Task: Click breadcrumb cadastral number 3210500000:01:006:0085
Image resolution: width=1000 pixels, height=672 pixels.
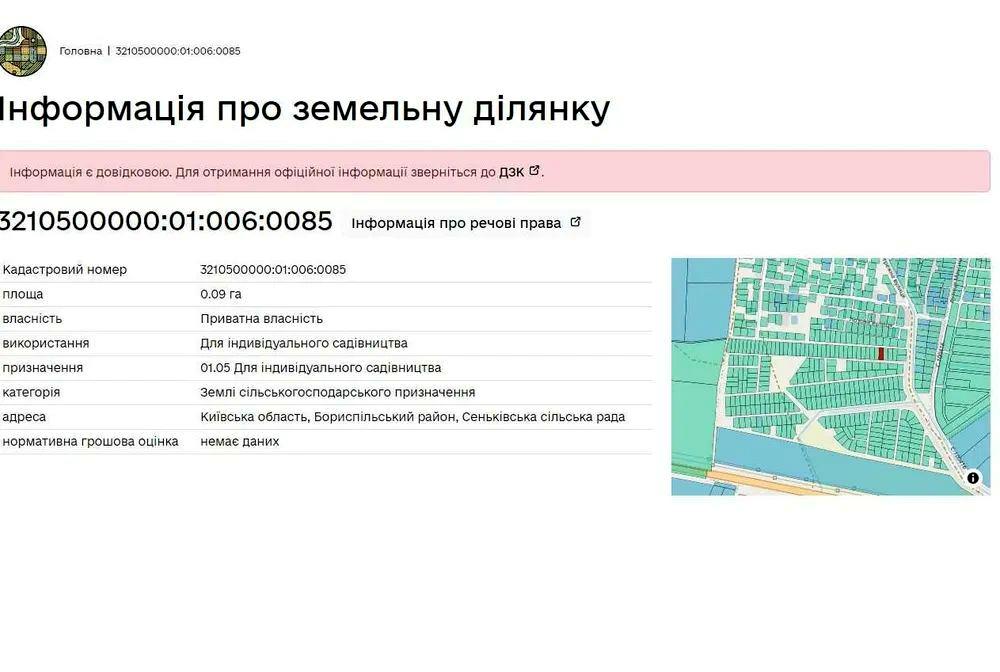Action: click(178, 51)
